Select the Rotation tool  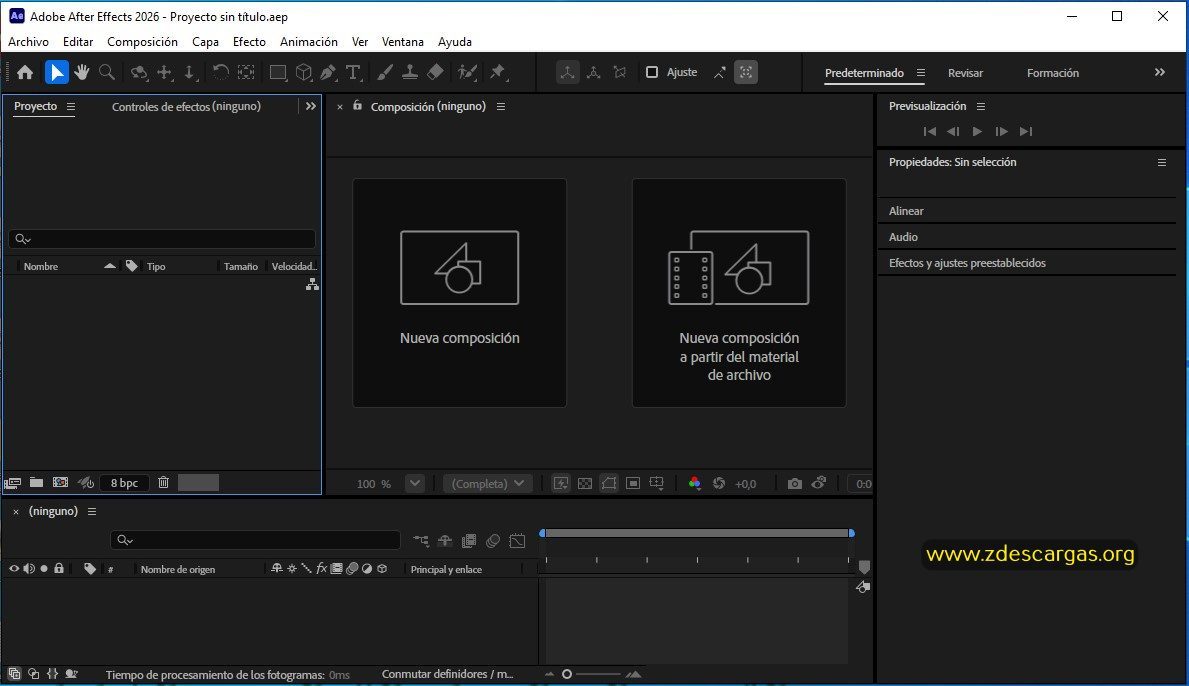[220, 72]
